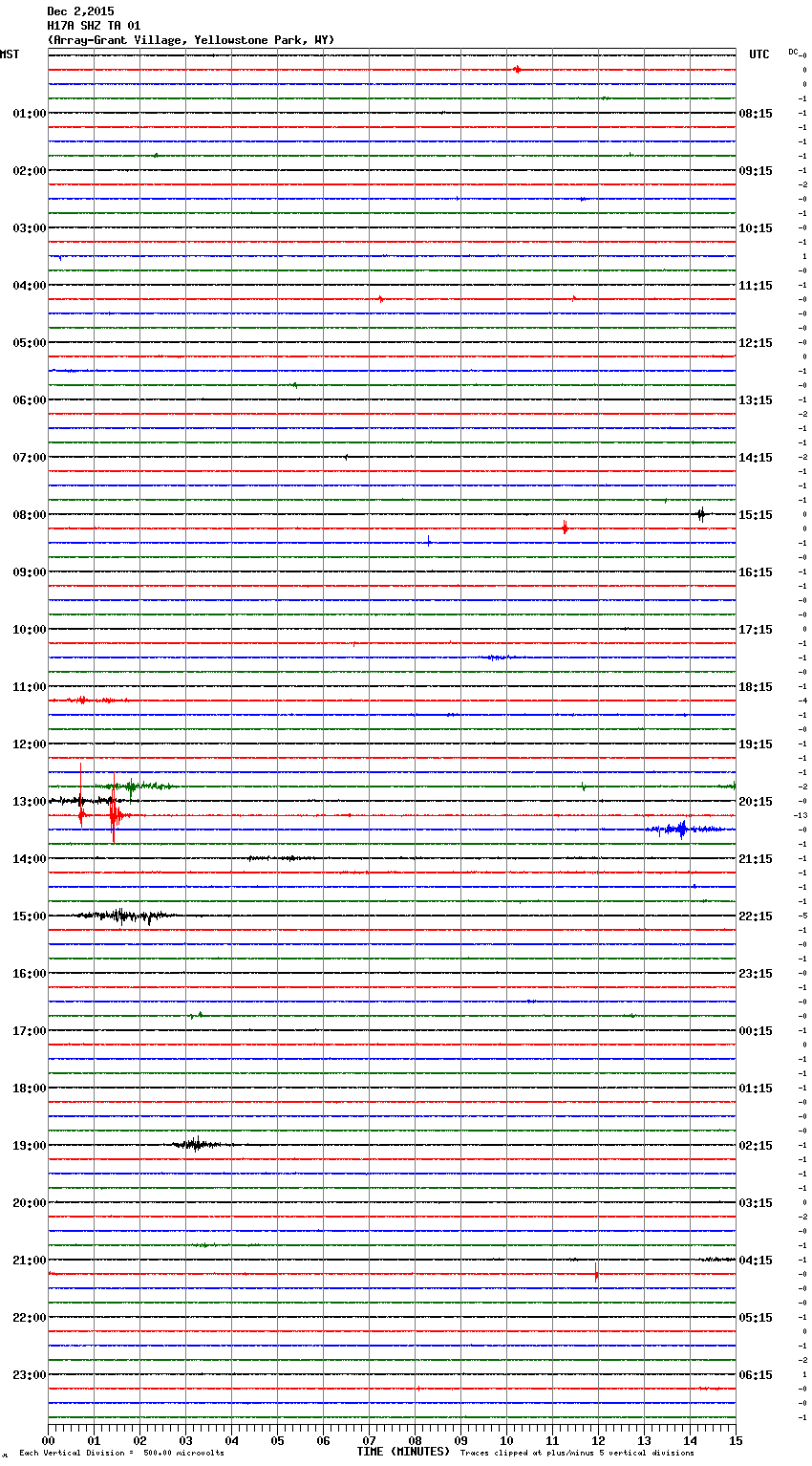The image size is (812, 1466).
Task: Click the 15:15 UTC time label
Action: 756,515
